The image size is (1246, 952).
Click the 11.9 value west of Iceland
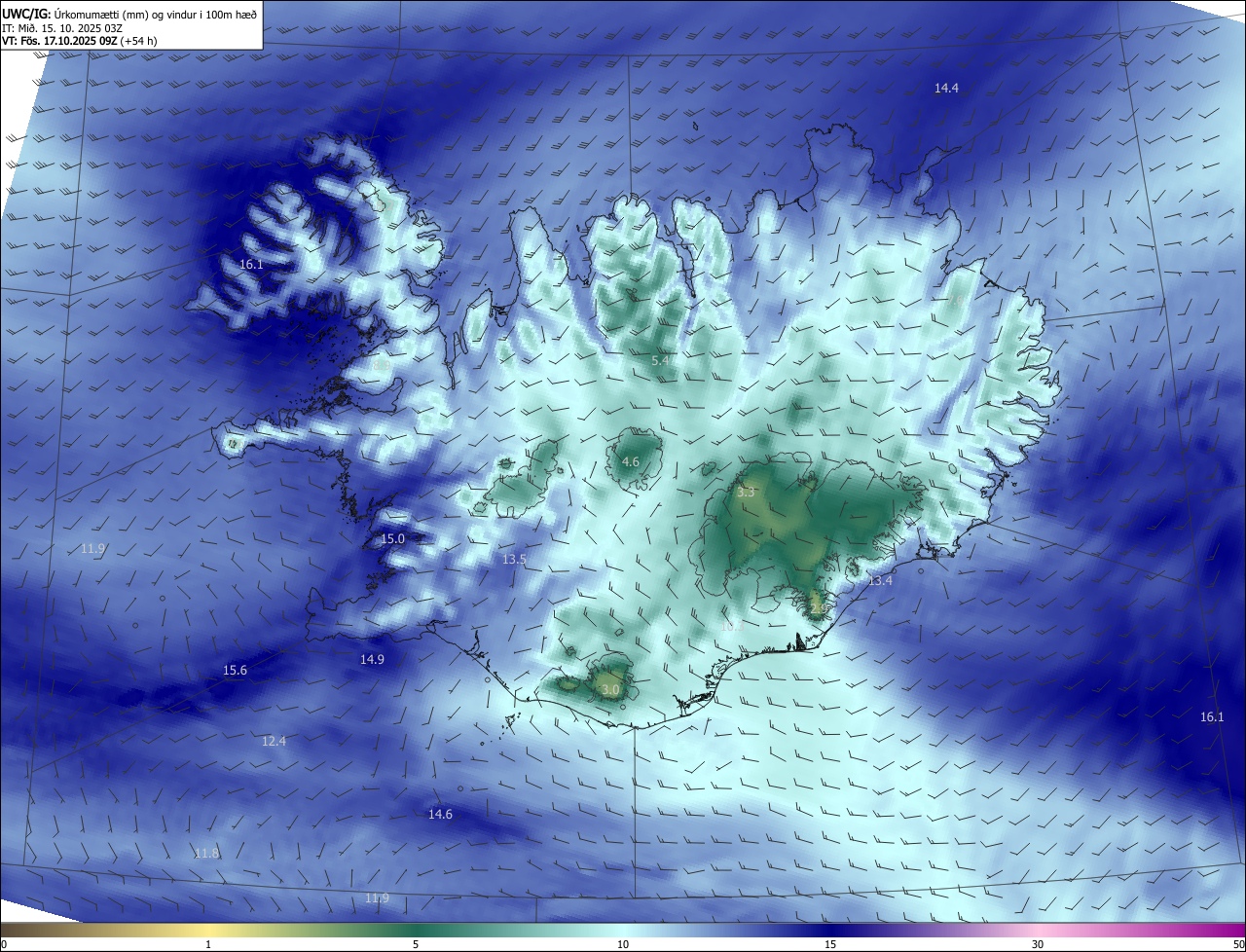(x=92, y=549)
